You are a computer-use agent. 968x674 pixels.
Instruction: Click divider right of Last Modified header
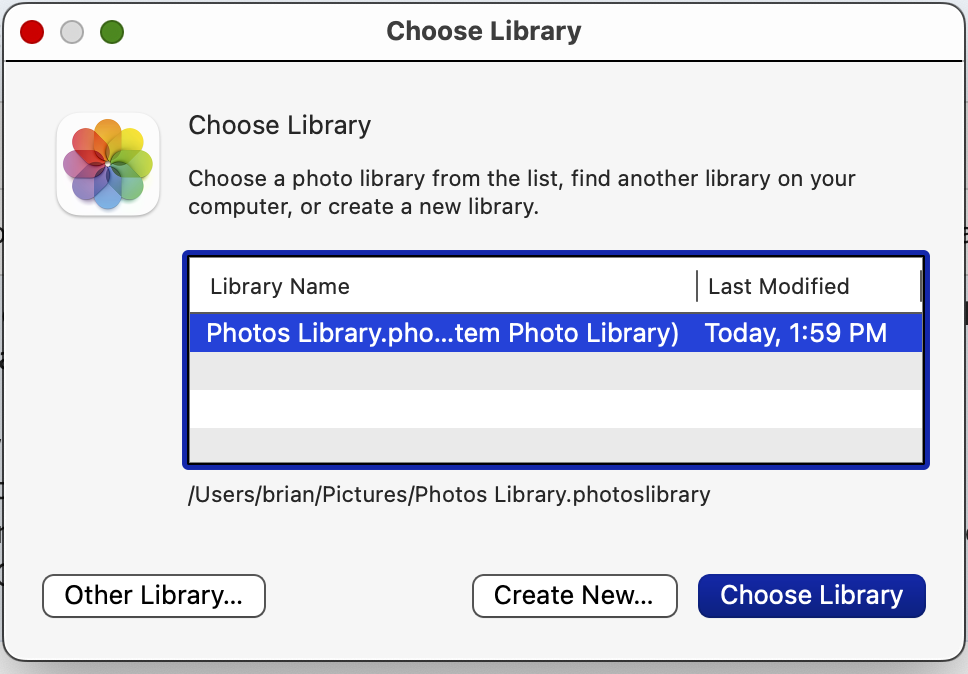(920, 286)
